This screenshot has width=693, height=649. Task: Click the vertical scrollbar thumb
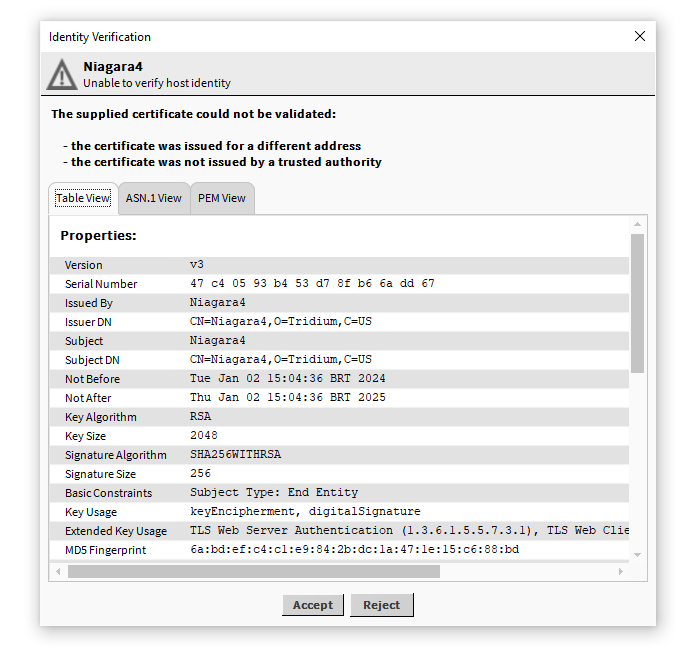point(637,303)
